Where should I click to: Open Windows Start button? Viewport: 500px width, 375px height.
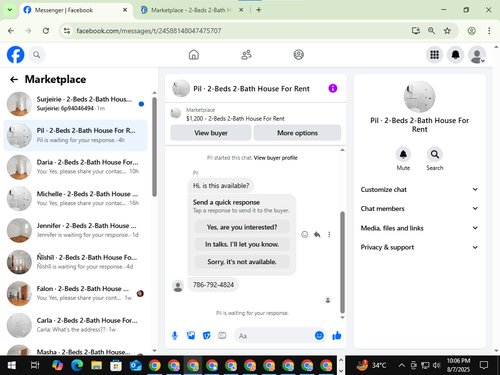coord(12,366)
